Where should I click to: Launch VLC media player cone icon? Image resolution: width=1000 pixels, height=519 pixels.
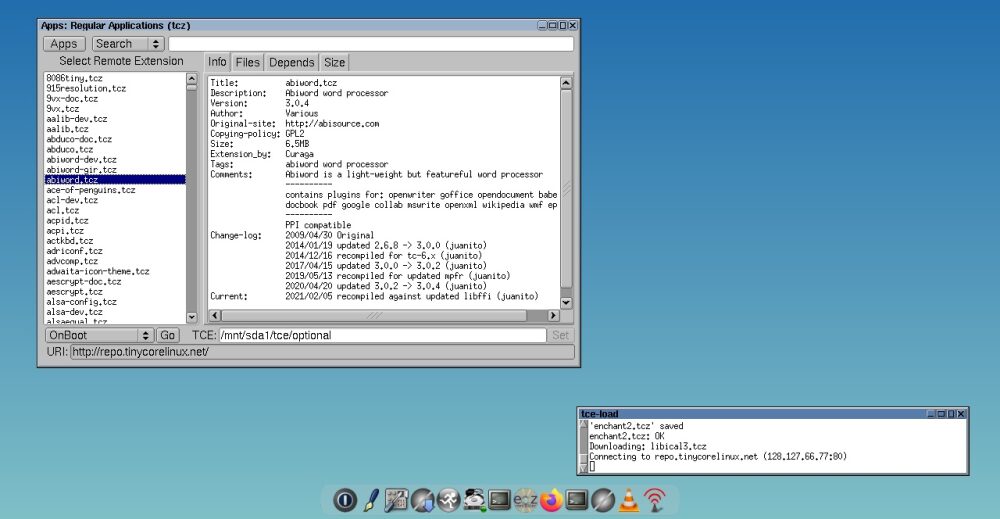click(x=629, y=500)
